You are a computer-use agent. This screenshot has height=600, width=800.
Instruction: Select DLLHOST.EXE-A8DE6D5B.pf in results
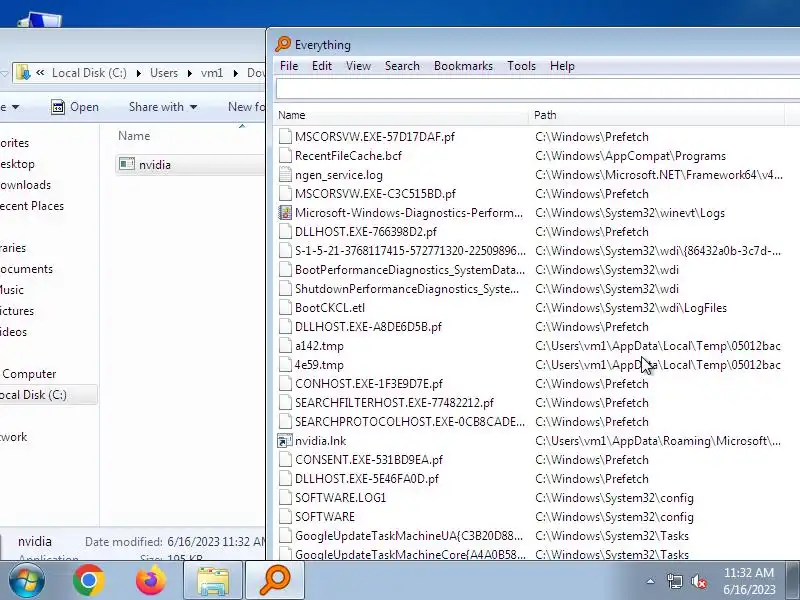click(x=368, y=327)
